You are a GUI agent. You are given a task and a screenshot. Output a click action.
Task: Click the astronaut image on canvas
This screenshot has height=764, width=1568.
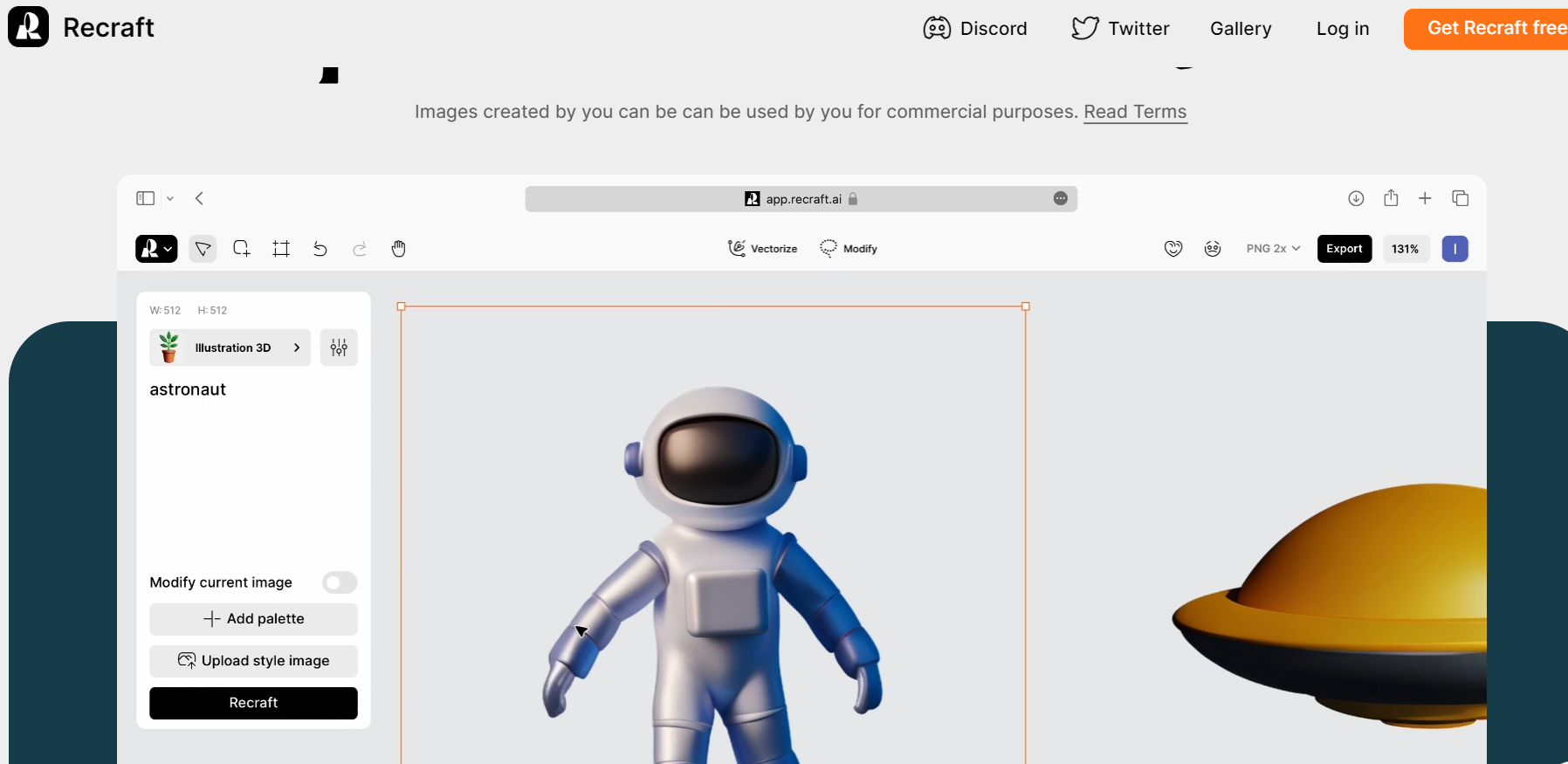coord(713,576)
